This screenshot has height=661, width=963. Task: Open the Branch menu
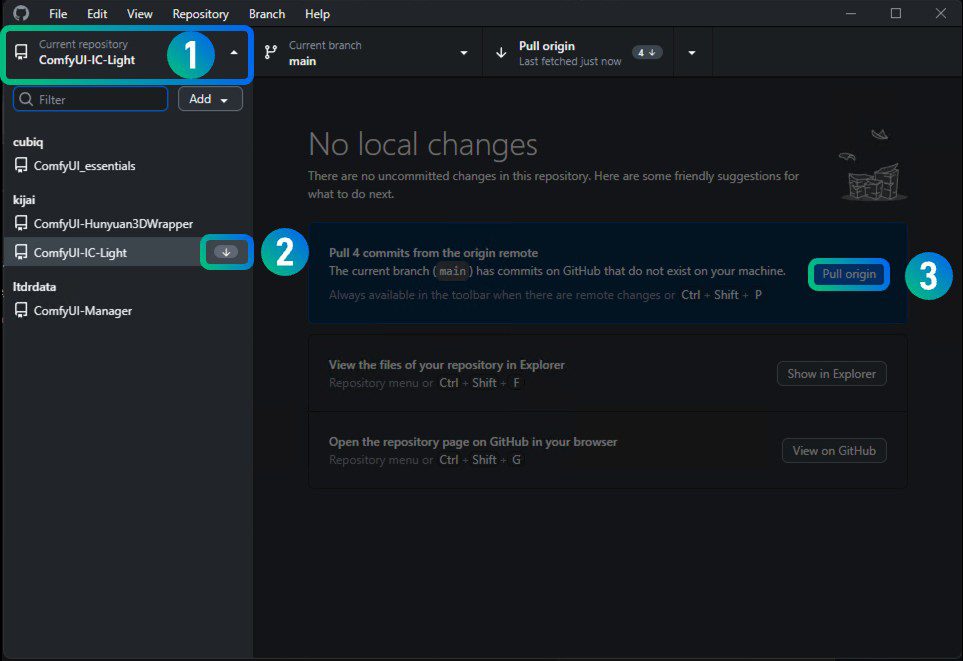pyautogui.click(x=267, y=14)
